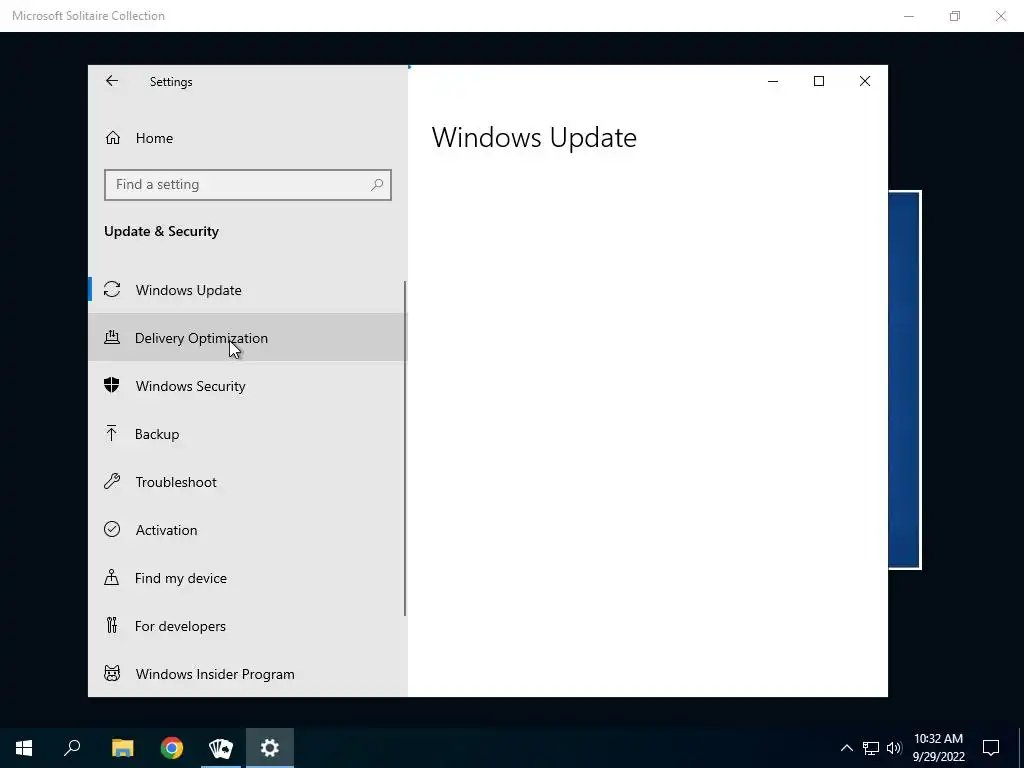This screenshot has height=768, width=1024.
Task: Open the Troubleshoot section
Action: 248,482
